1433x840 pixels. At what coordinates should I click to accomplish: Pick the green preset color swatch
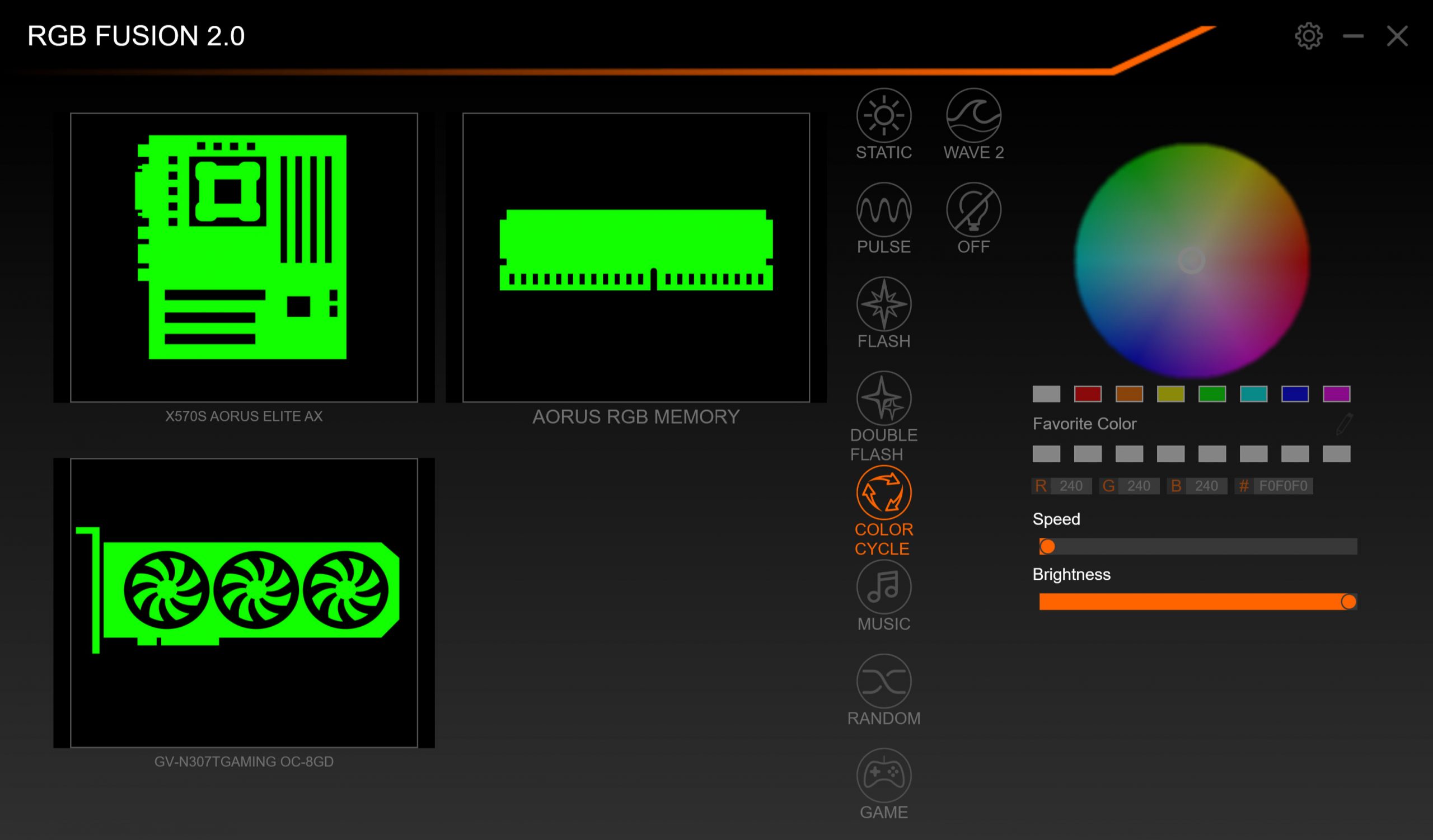[1212, 394]
